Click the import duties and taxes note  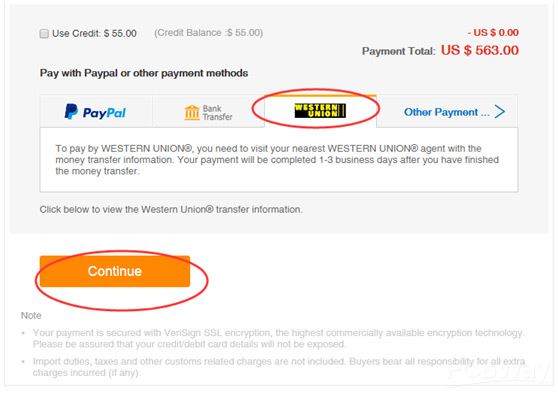279,367
